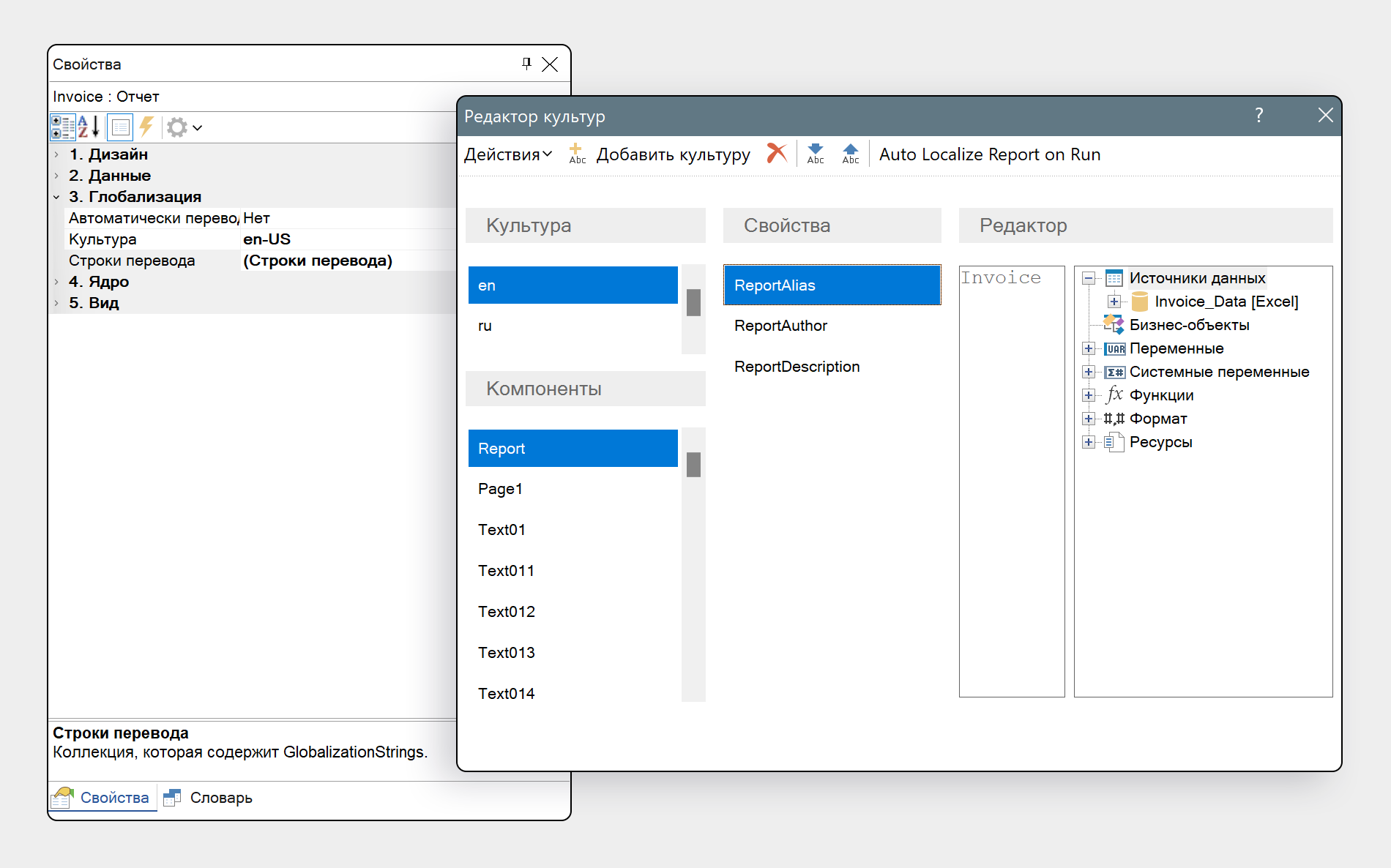Screen dimensions: 1391x868
Task: Click the Переменные VAR icon
Action: point(1115,349)
